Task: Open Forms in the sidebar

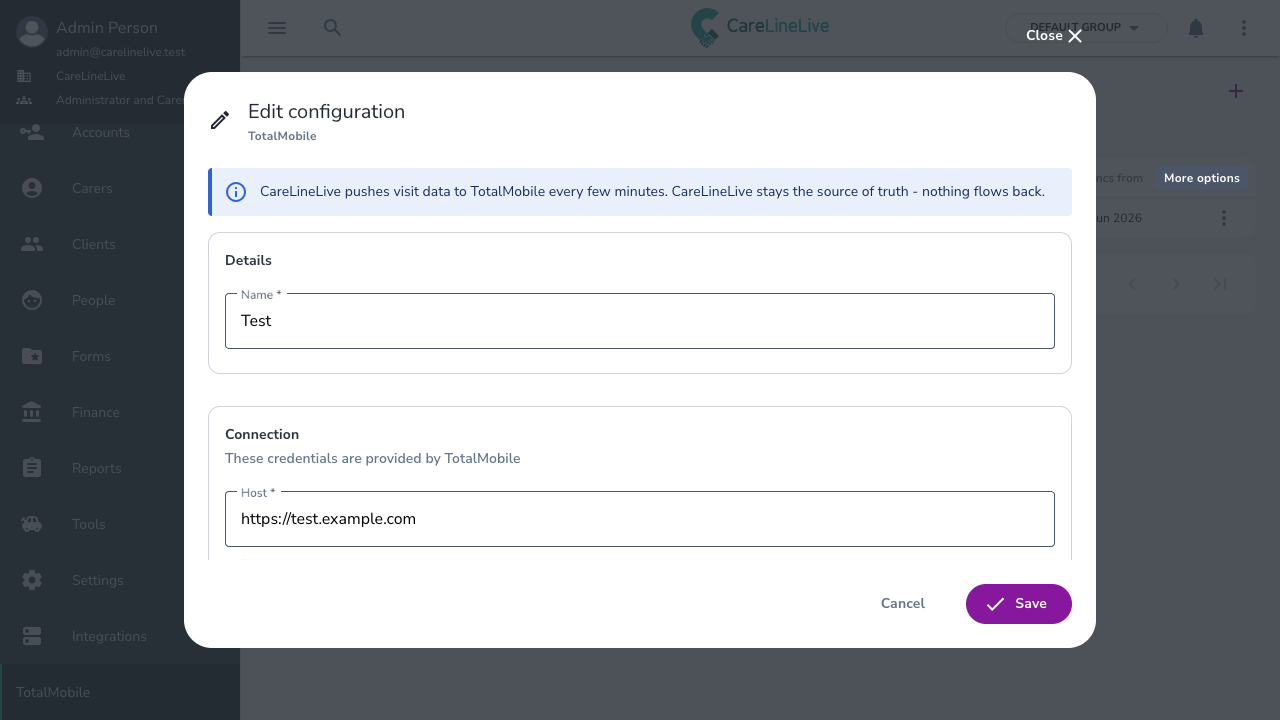Action: pos(120,356)
